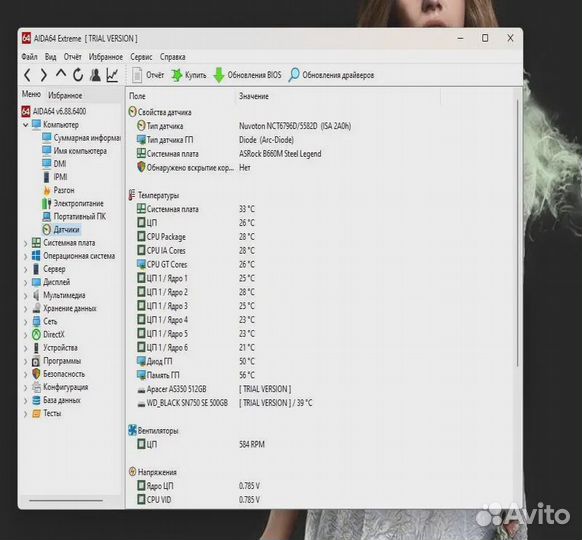The image size is (582, 540).
Task: Open the Сервис menu
Action: (x=141, y=57)
